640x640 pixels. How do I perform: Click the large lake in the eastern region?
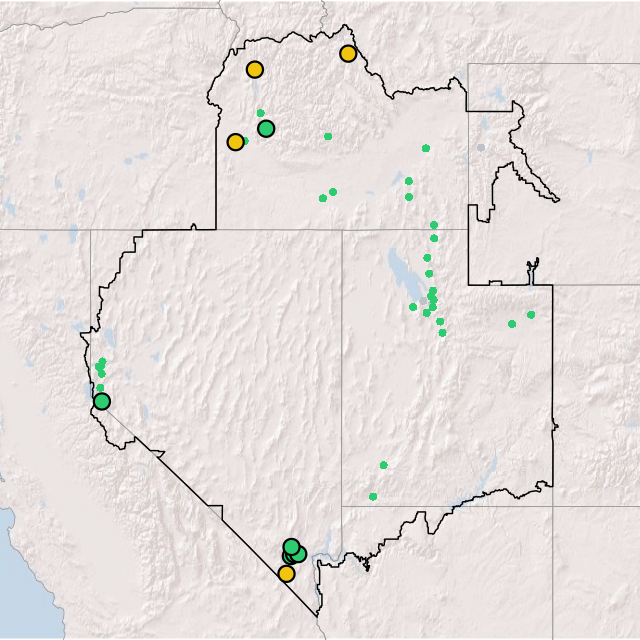pyautogui.click(x=400, y=268)
